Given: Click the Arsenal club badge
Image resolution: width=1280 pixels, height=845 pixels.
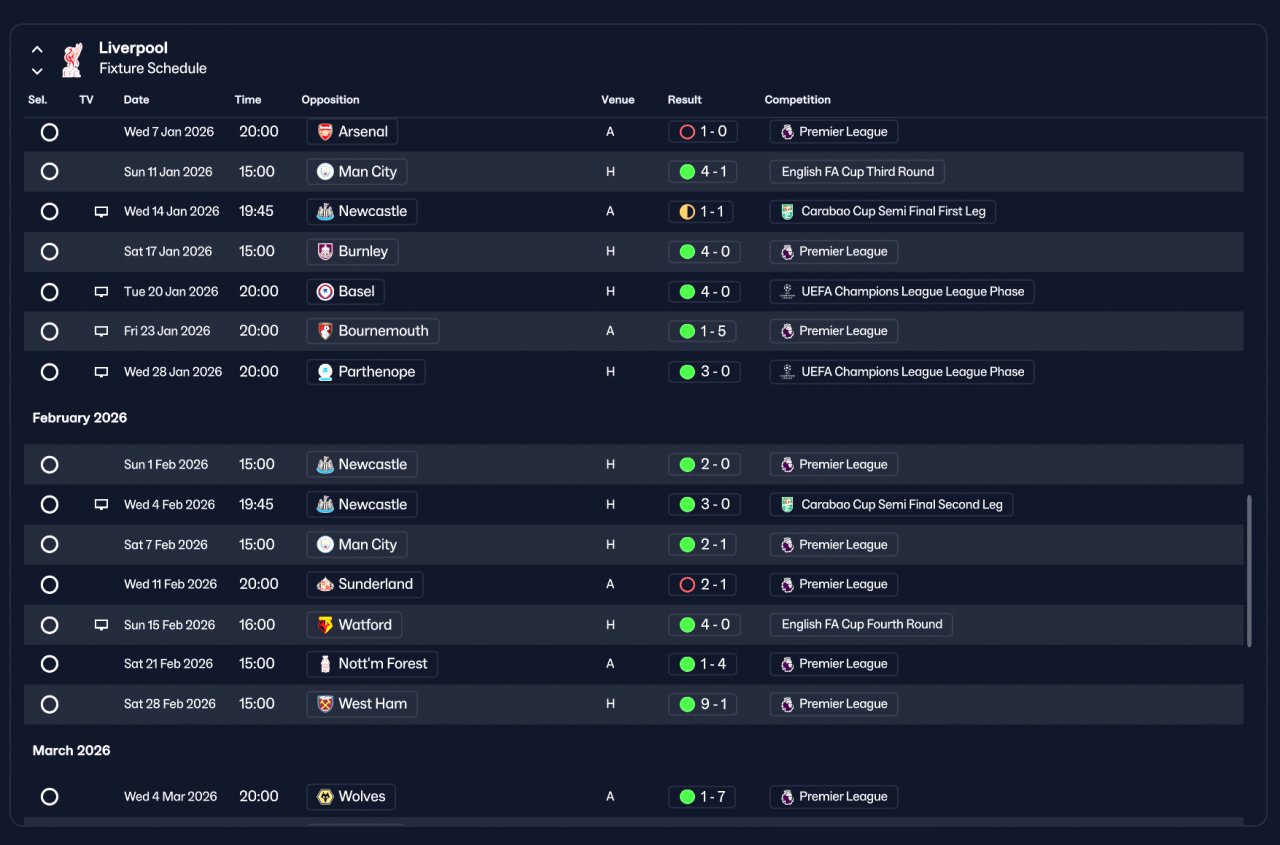Looking at the screenshot, I should pyautogui.click(x=325, y=132).
